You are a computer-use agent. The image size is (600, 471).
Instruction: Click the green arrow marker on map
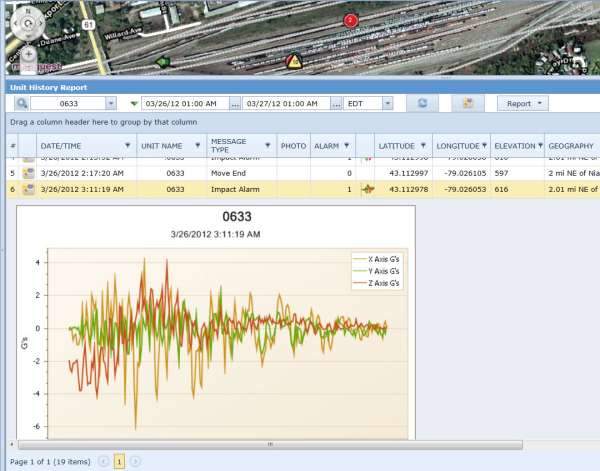tap(163, 62)
